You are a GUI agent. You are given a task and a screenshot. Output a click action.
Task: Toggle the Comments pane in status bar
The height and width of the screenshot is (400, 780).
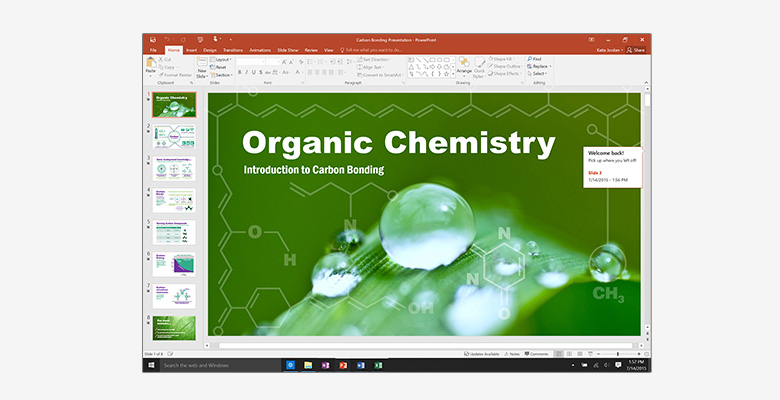(536, 353)
